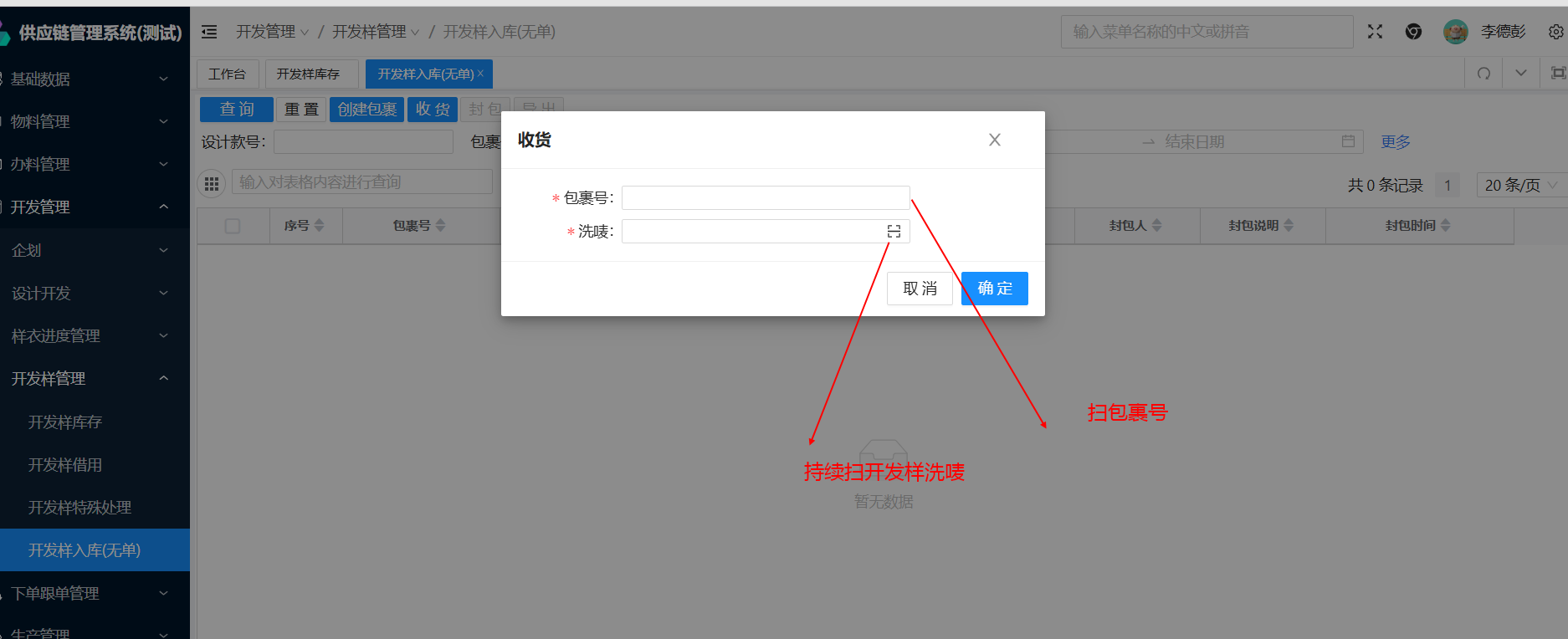Click the scan icon in 洗唛 field

point(894,232)
